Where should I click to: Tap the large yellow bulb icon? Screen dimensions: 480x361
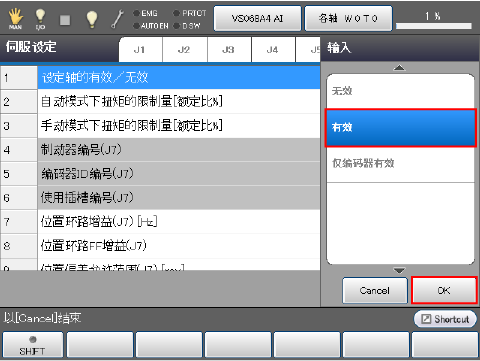tap(92, 19)
